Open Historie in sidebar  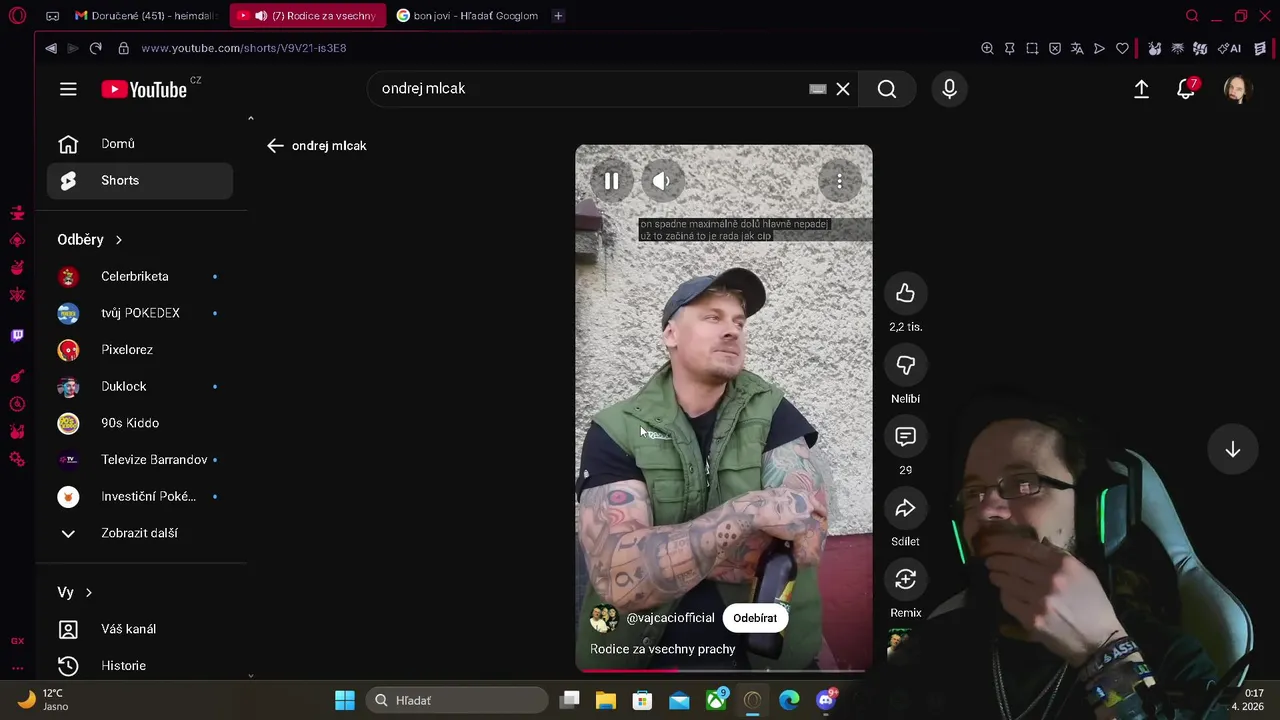tap(140, 666)
